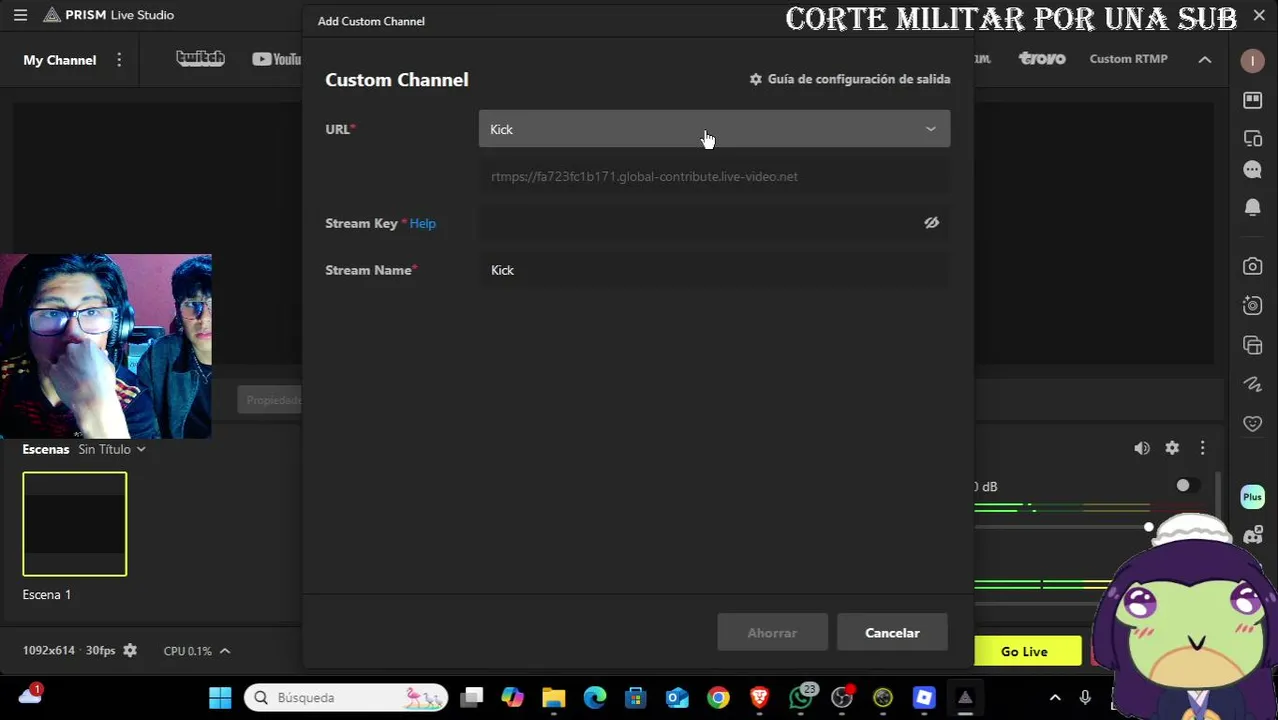
Task: Open the PRISM hamburger menu
Action: point(20,15)
